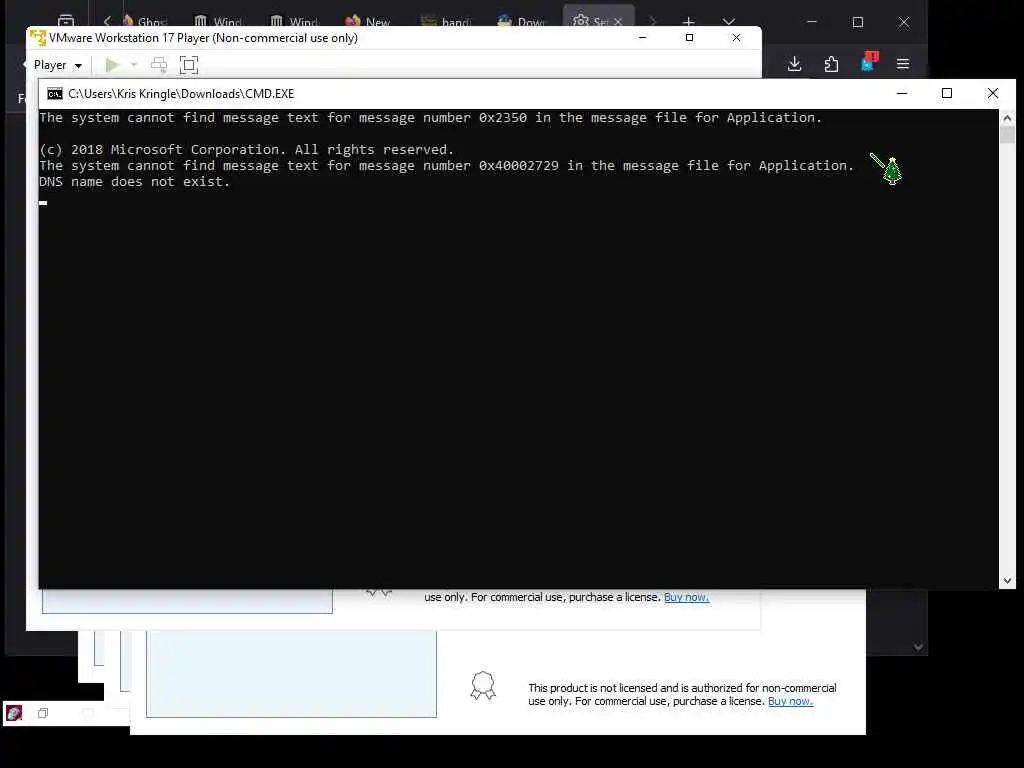Open the browser hamburger menu
Screen dimensions: 1024x768
903,64
